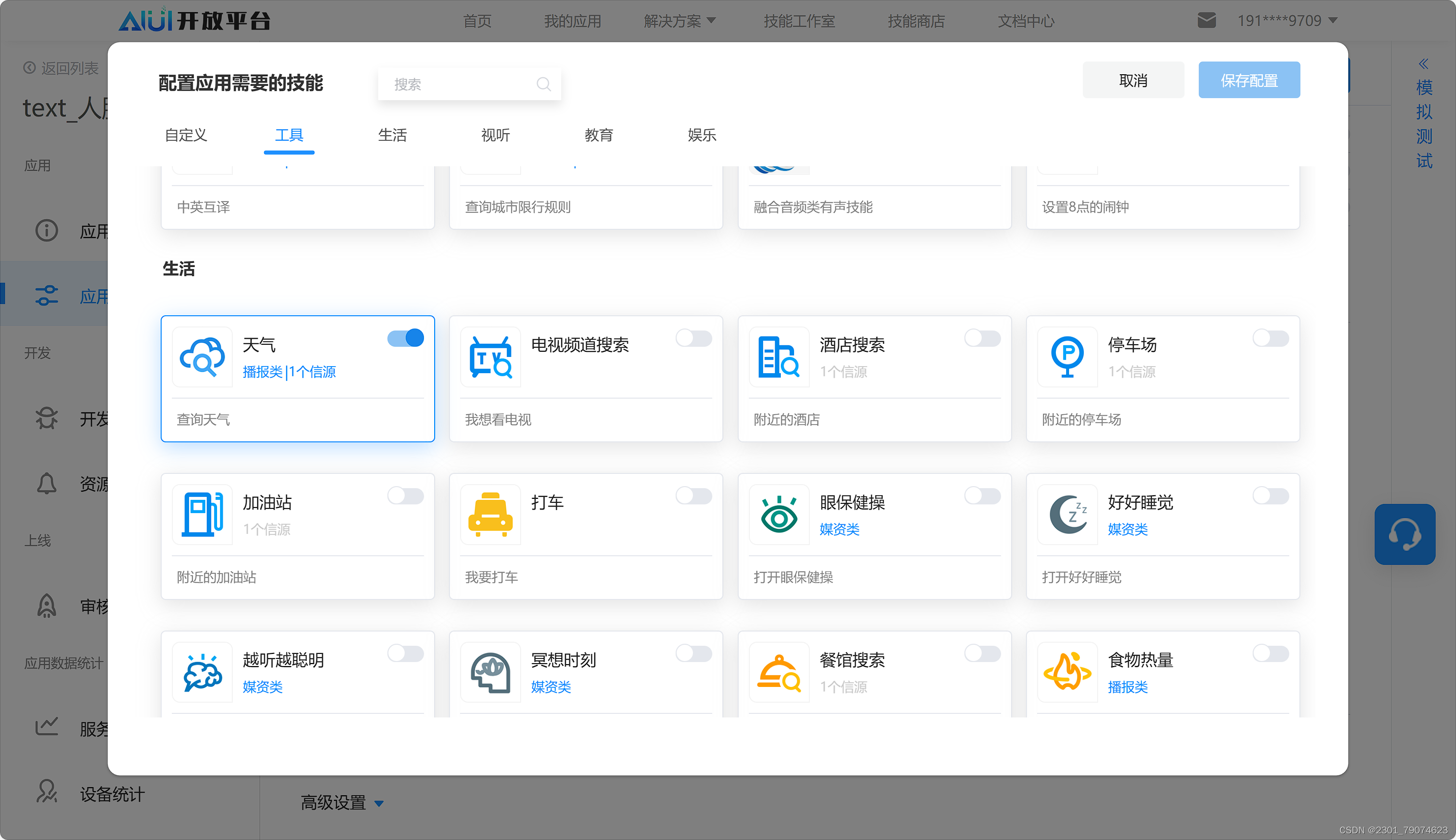
Task: Enable the 好好睡觉 skill toggle
Action: (x=1270, y=496)
